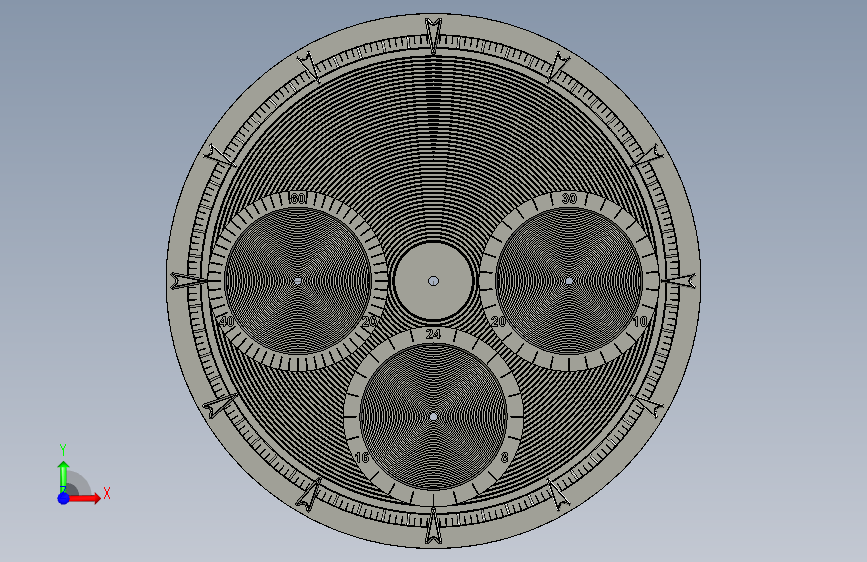Click the blue Z axis dot of the triad
This screenshot has width=867, height=562.
(x=64, y=498)
